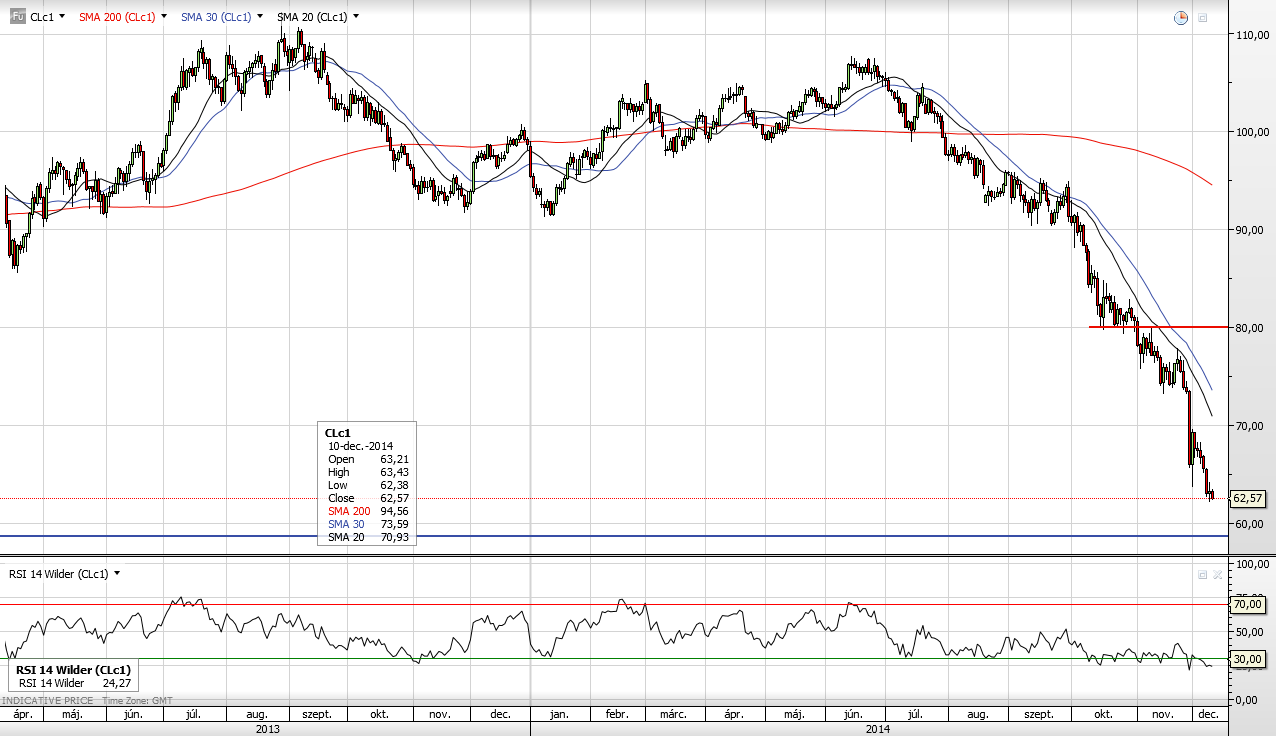Click the maximize icon in main chart header
Screen dimensions: 1276x736
(x=1203, y=18)
